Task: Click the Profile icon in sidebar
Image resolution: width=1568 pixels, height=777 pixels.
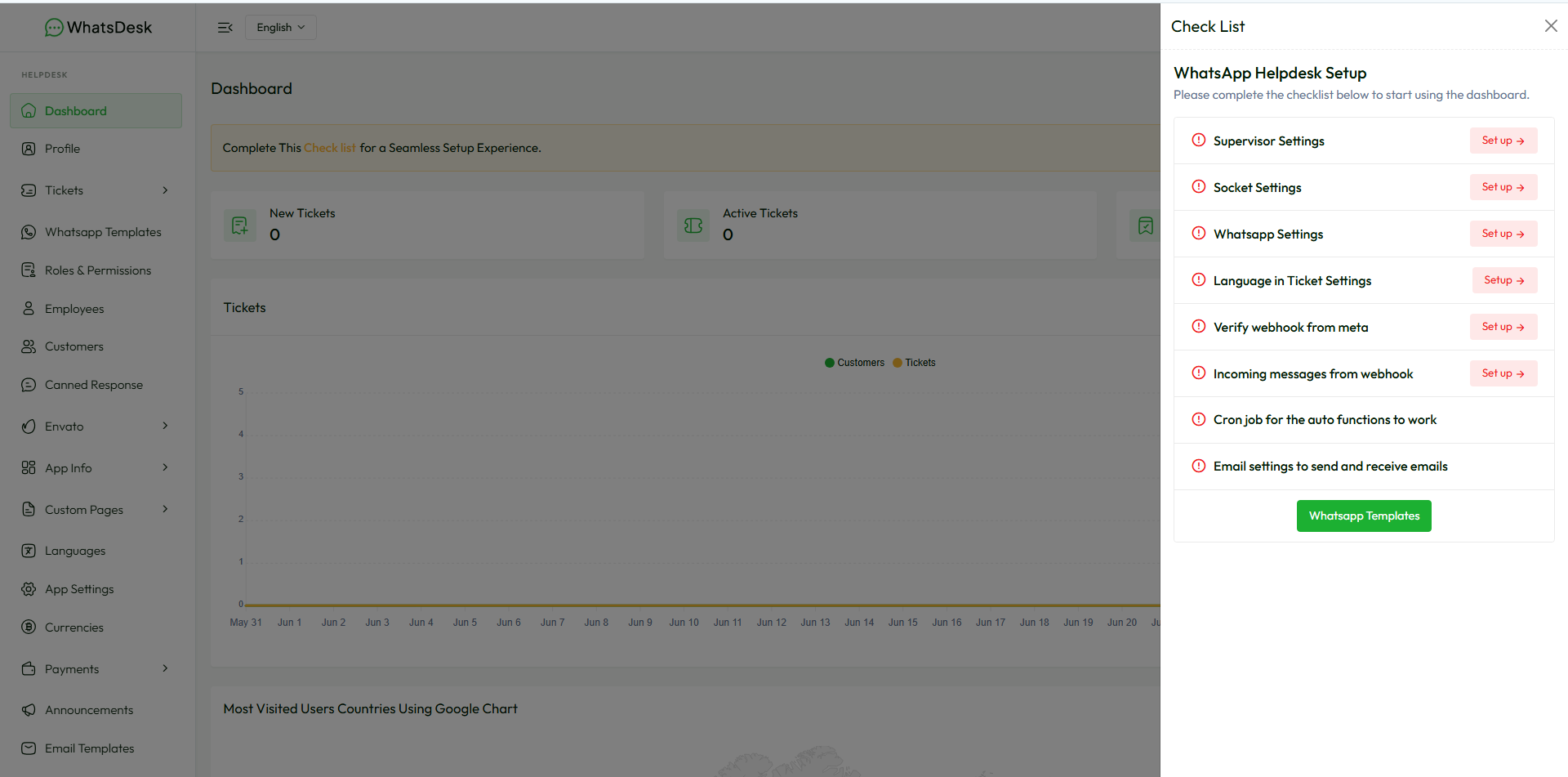Action: pos(29,149)
